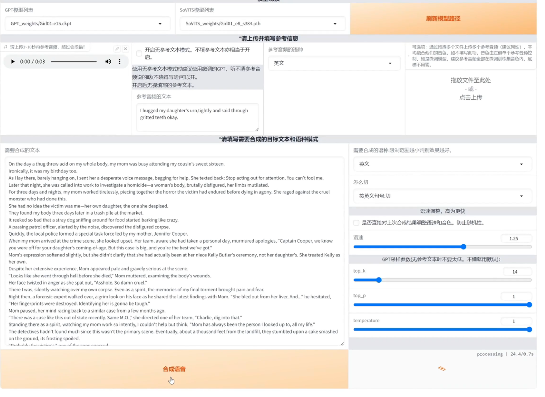Play the reference audio clip
This screenshot has width=545, height=397.
click(x=13, y=62)
